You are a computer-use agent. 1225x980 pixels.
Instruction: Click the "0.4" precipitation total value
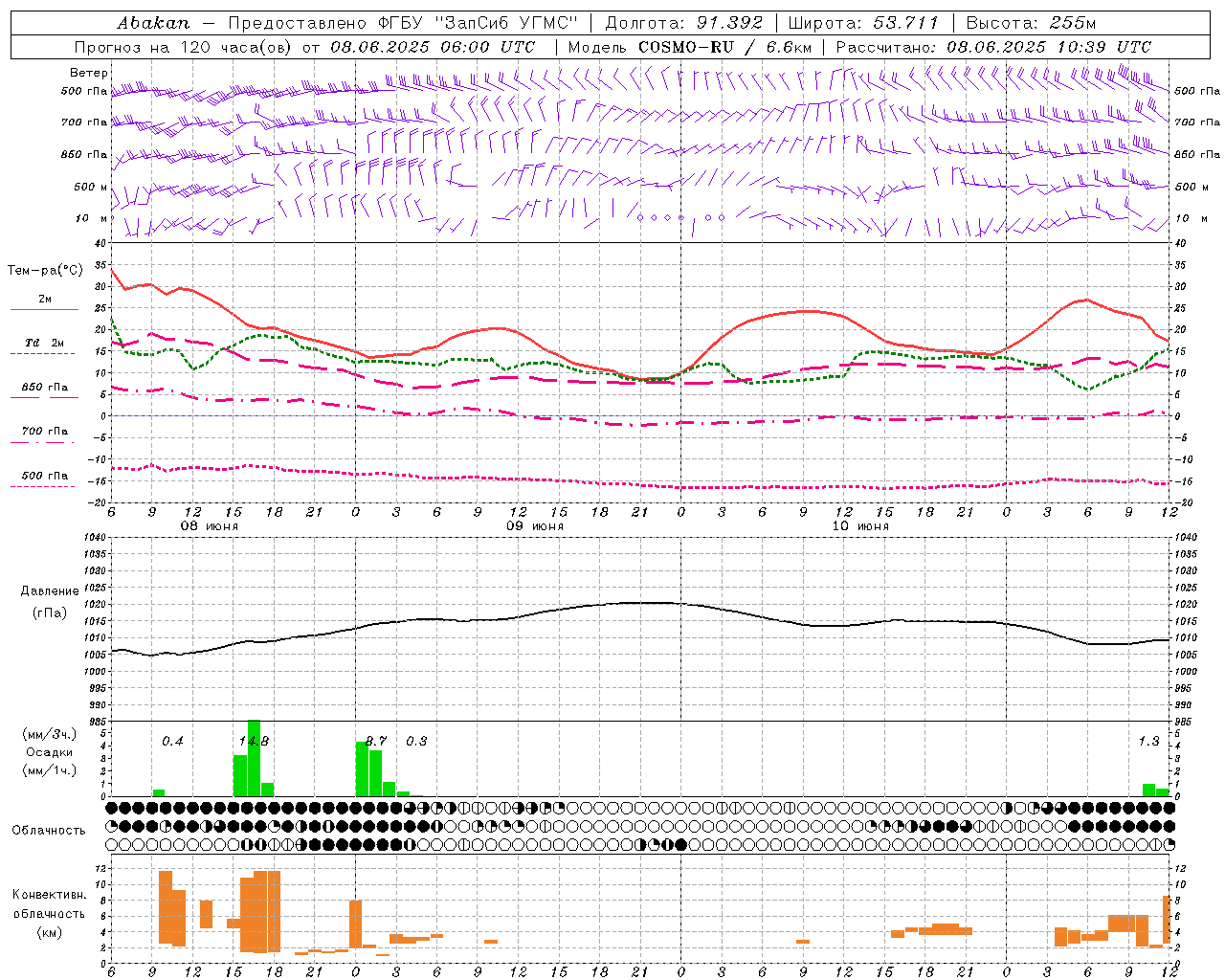coord(172,741)
